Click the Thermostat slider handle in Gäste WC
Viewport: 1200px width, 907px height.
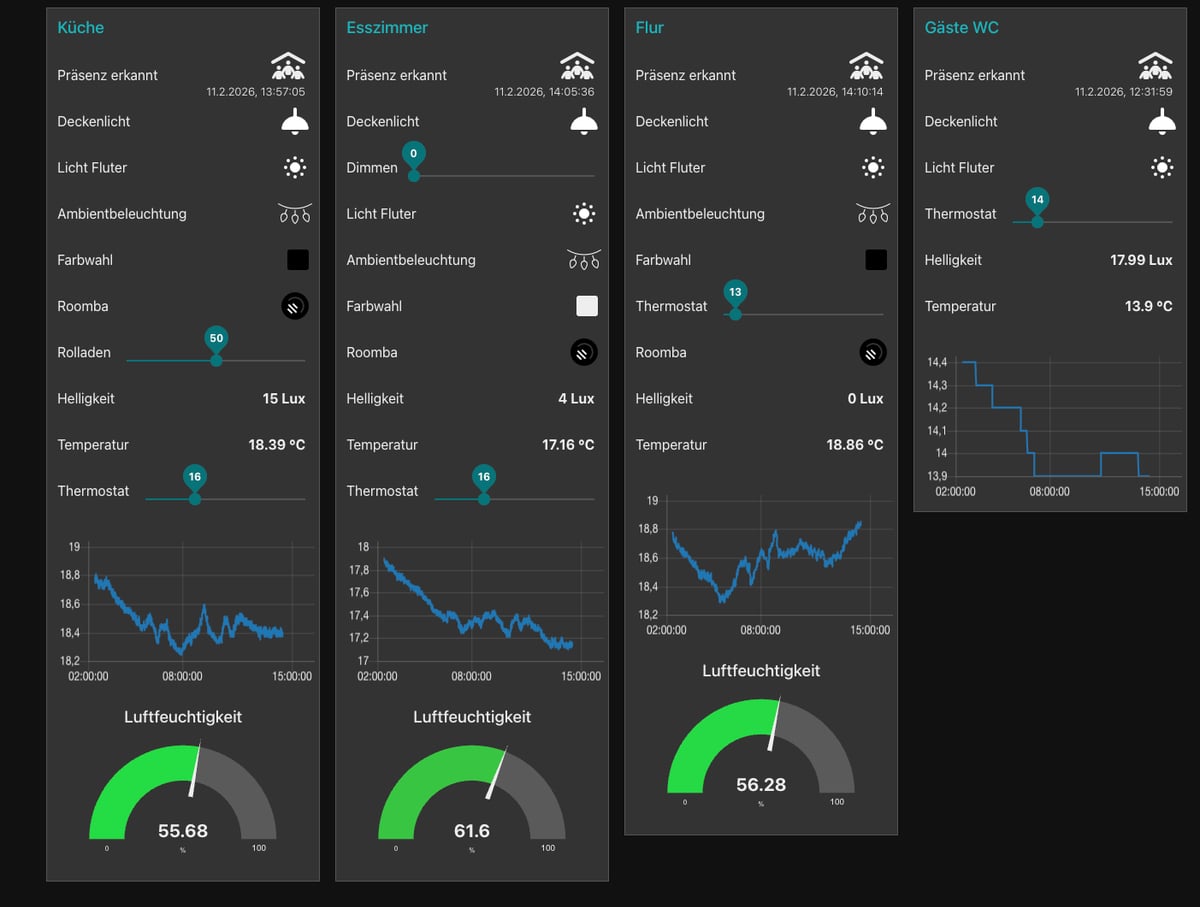(1037, 221)
